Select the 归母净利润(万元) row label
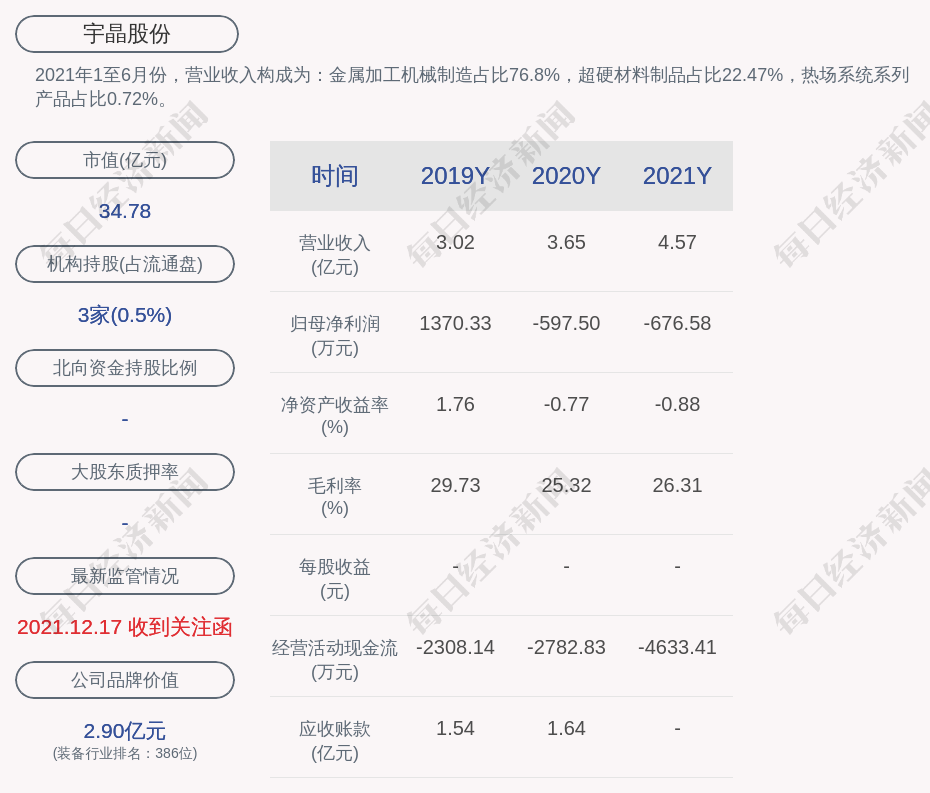 (335, 335)
